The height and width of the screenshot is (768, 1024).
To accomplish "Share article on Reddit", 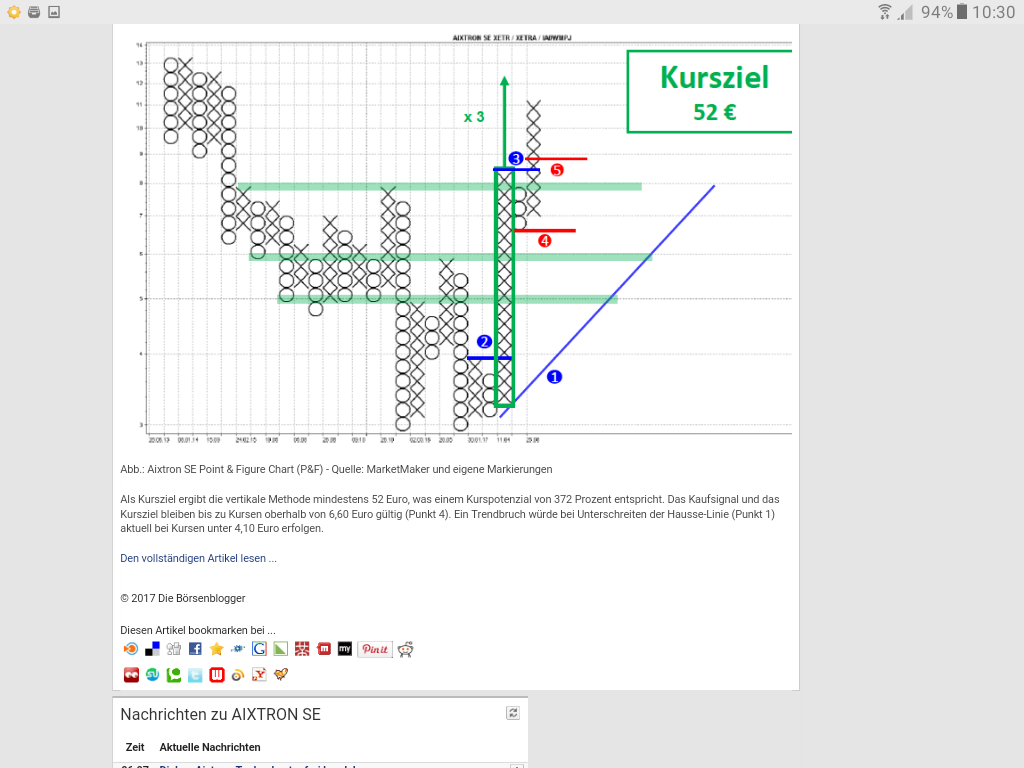I will [x=406, y=649].
